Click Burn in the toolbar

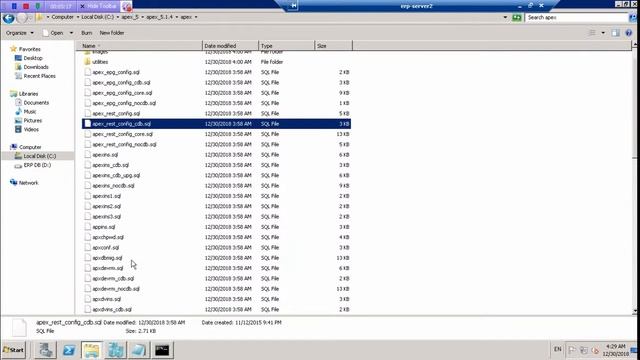click(x=87, y=33)
